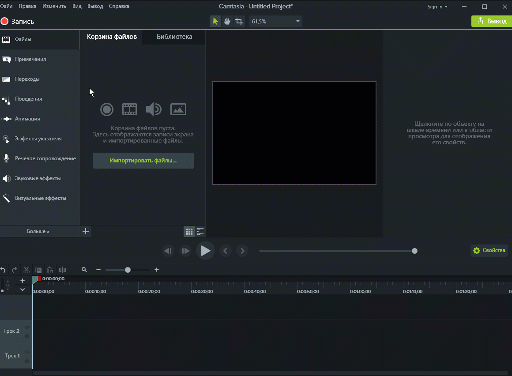
Task: Click the record circle icon in the media bin
Action: click(x=107, y=109)
